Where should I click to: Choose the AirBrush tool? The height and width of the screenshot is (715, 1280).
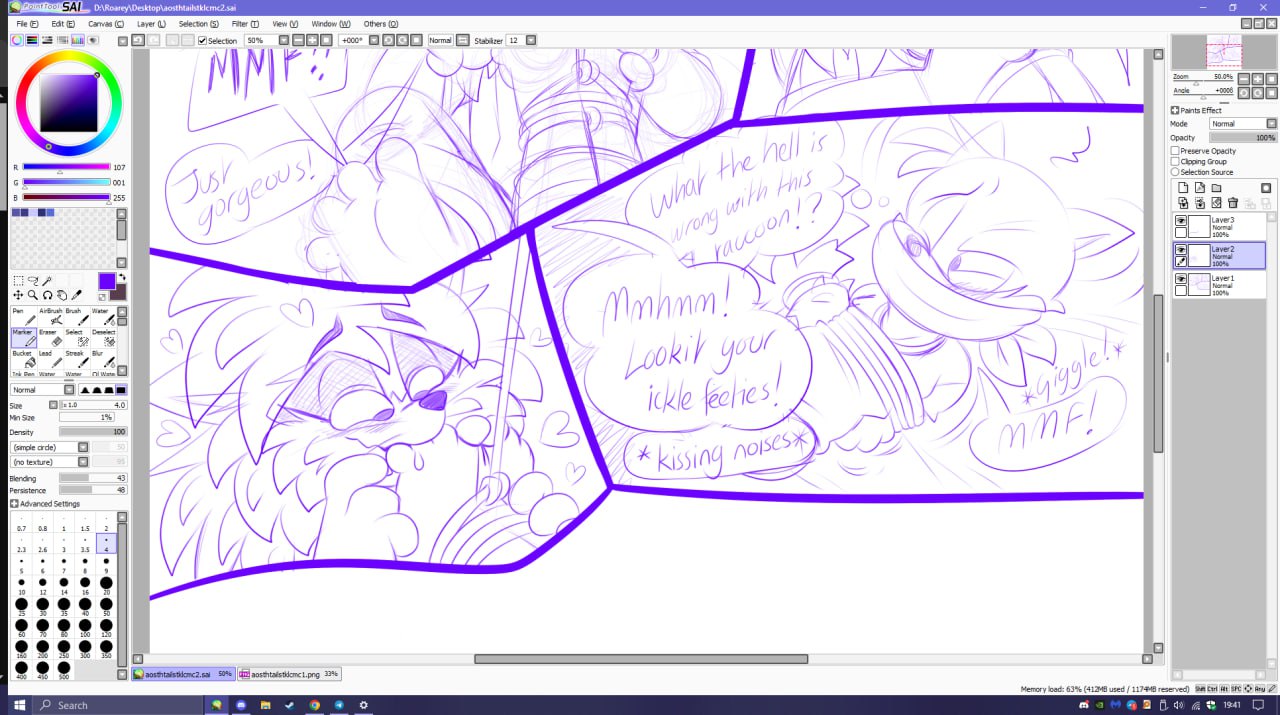(x=50, y=317)
